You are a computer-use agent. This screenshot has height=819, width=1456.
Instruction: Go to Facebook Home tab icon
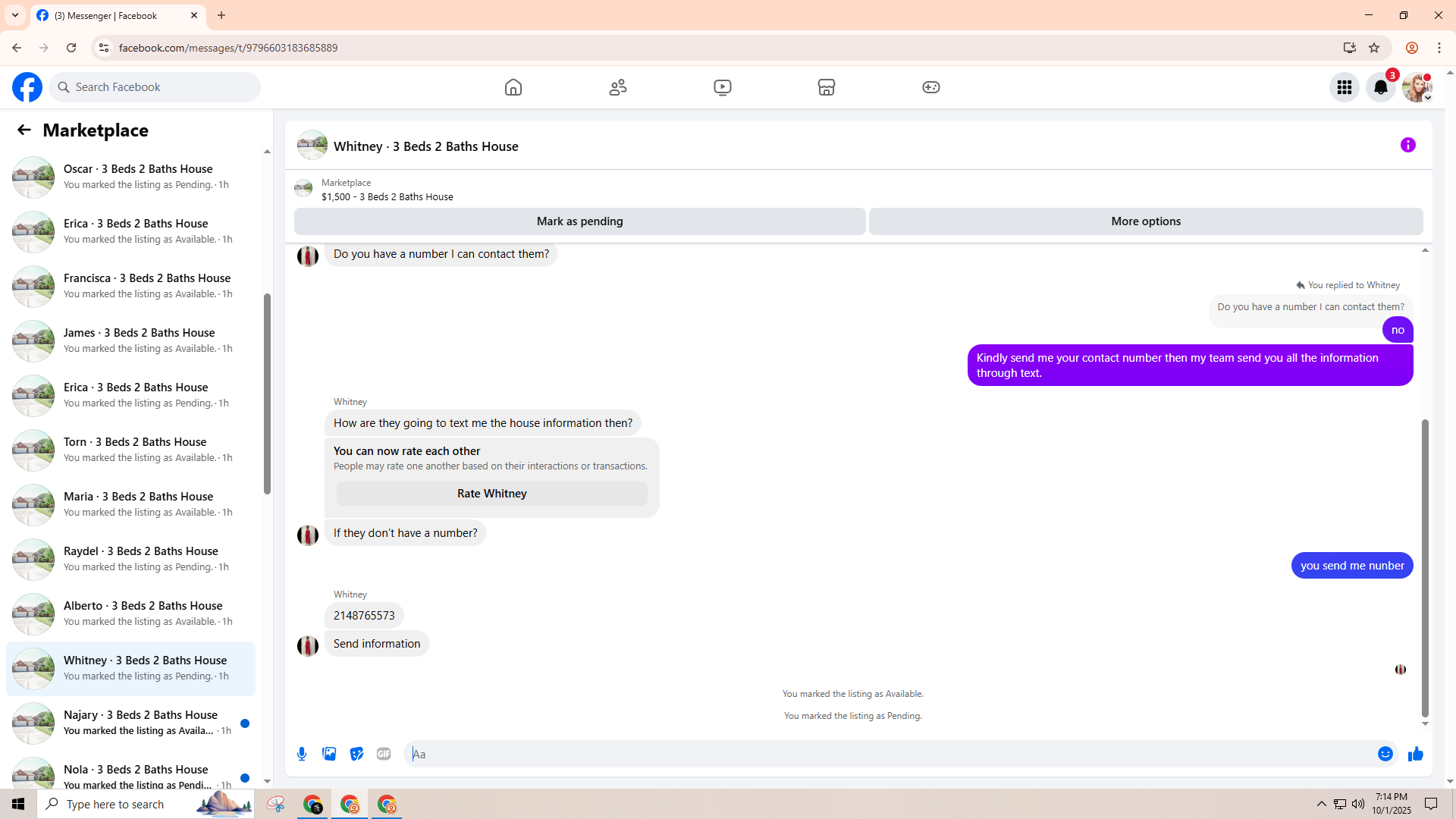(x=513, y=87)
